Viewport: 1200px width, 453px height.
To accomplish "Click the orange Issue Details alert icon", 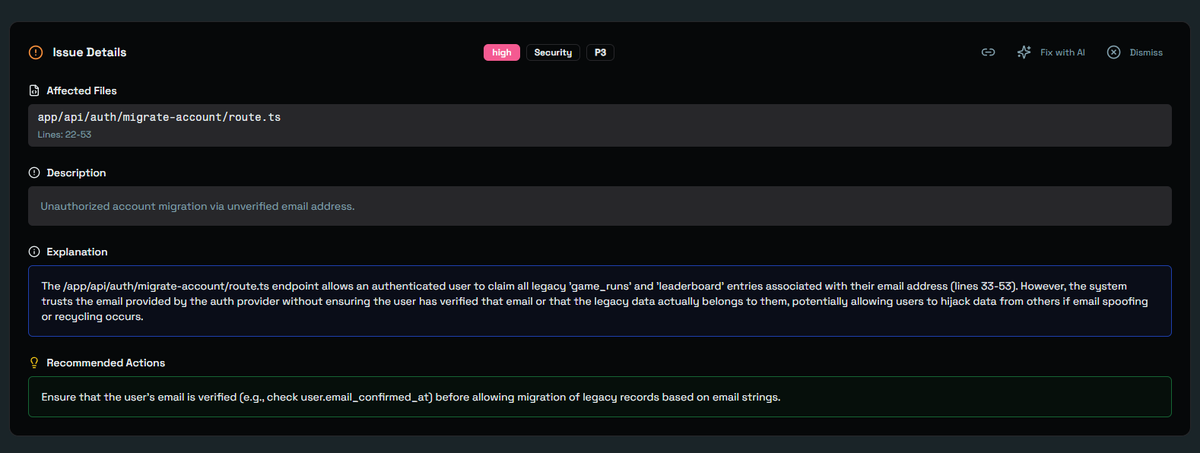I will click(36, 52).
